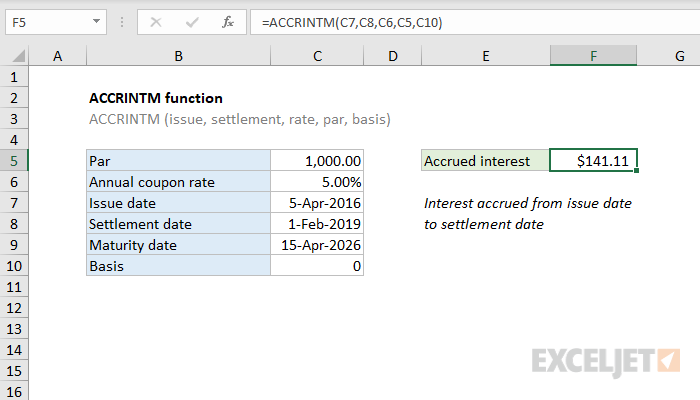Select the cell with date 15-Apr-2026

[x=317, y=245]
